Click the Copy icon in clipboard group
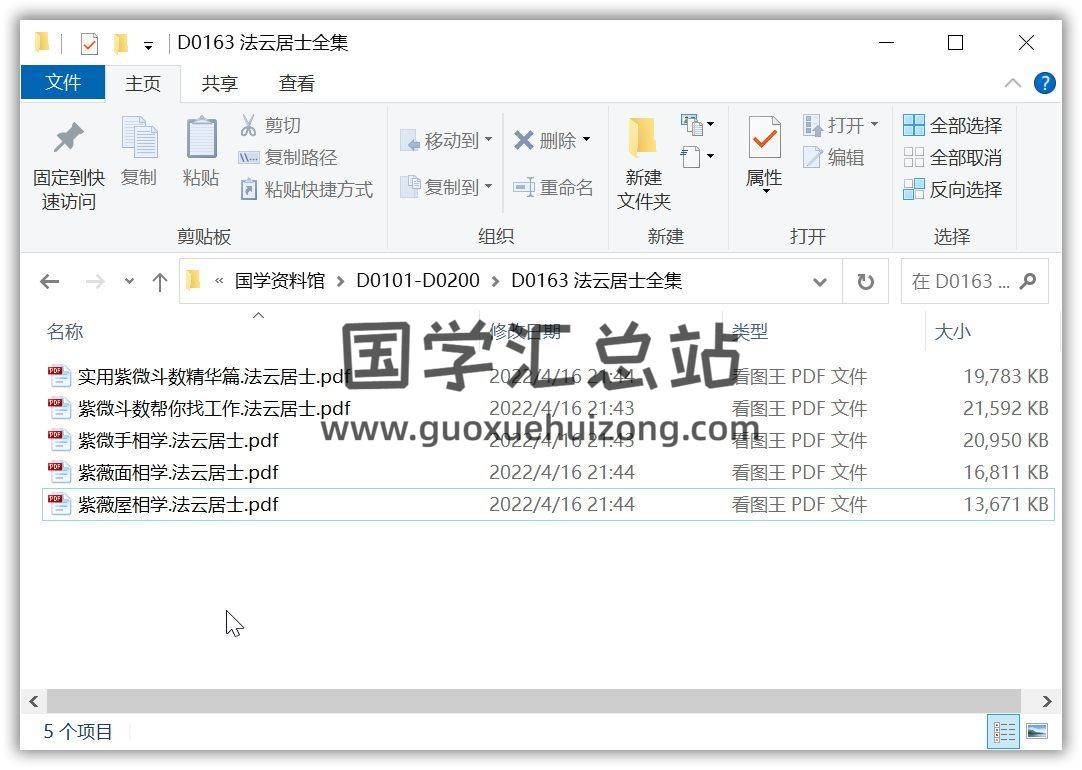 [139, 137]
